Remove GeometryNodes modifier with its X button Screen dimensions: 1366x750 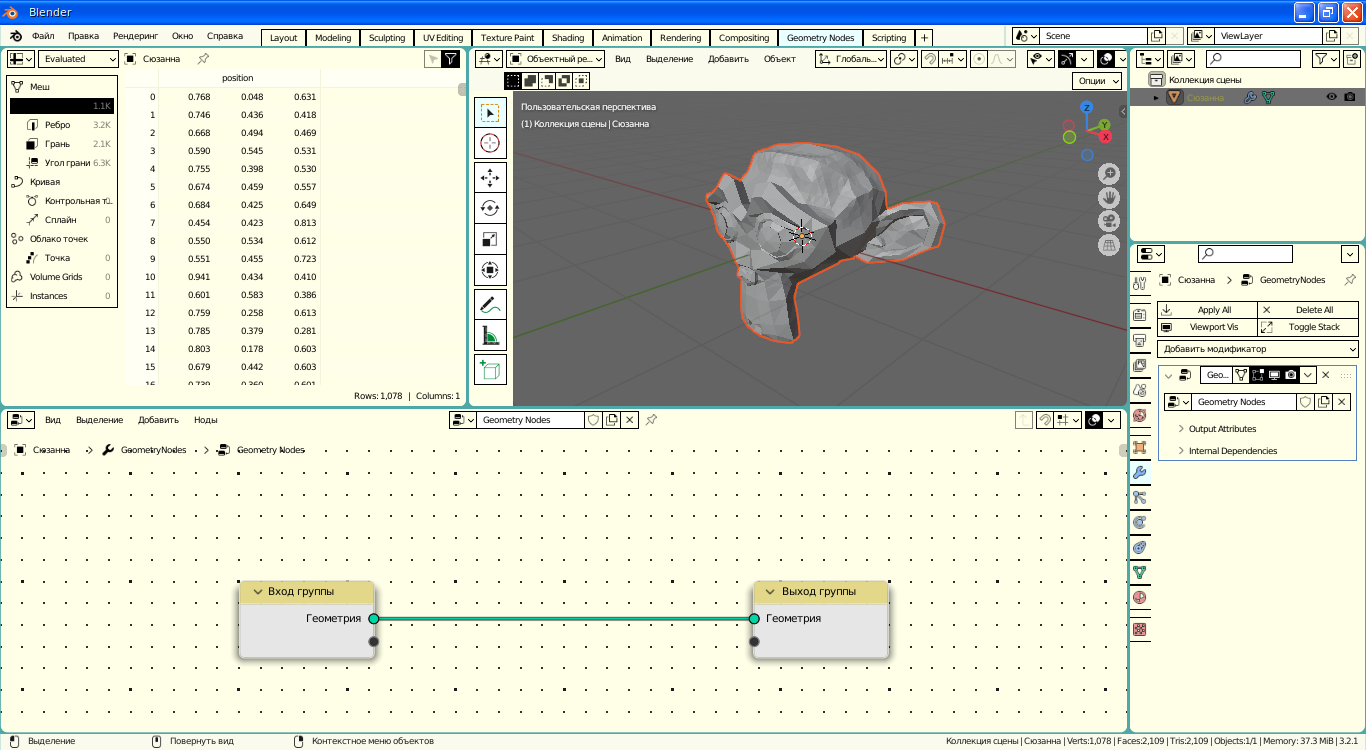[1326, 375]
